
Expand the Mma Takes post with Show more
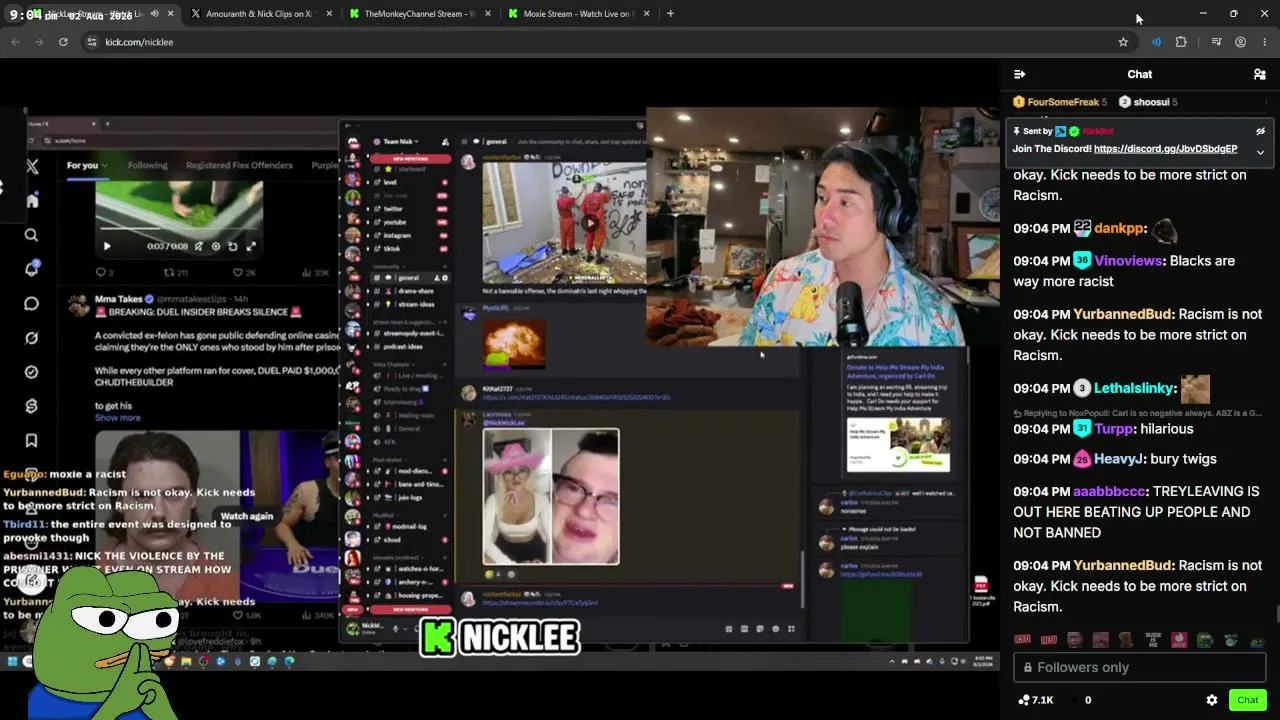(117, 418)
